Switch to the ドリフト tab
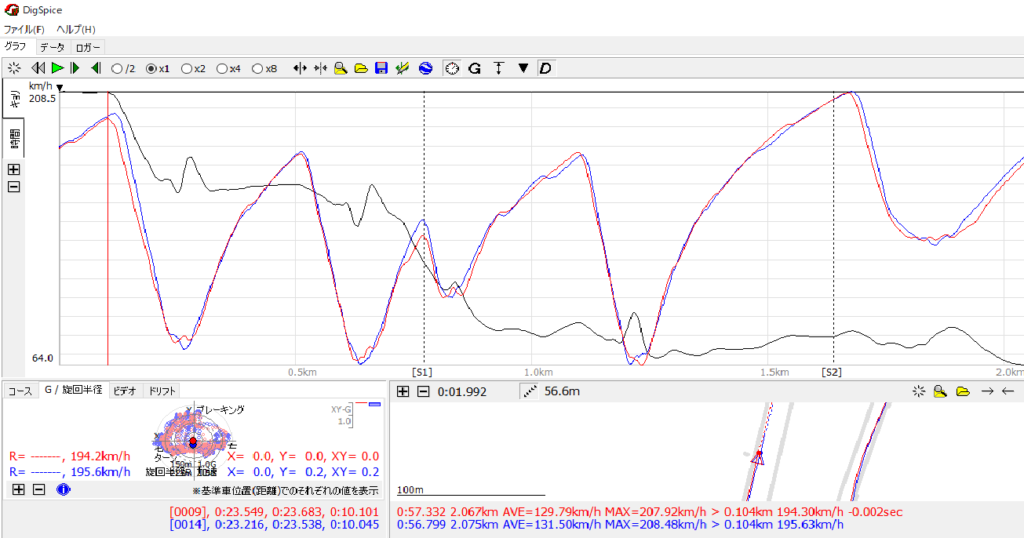The image size is (1024, 538). coord(163,391)
